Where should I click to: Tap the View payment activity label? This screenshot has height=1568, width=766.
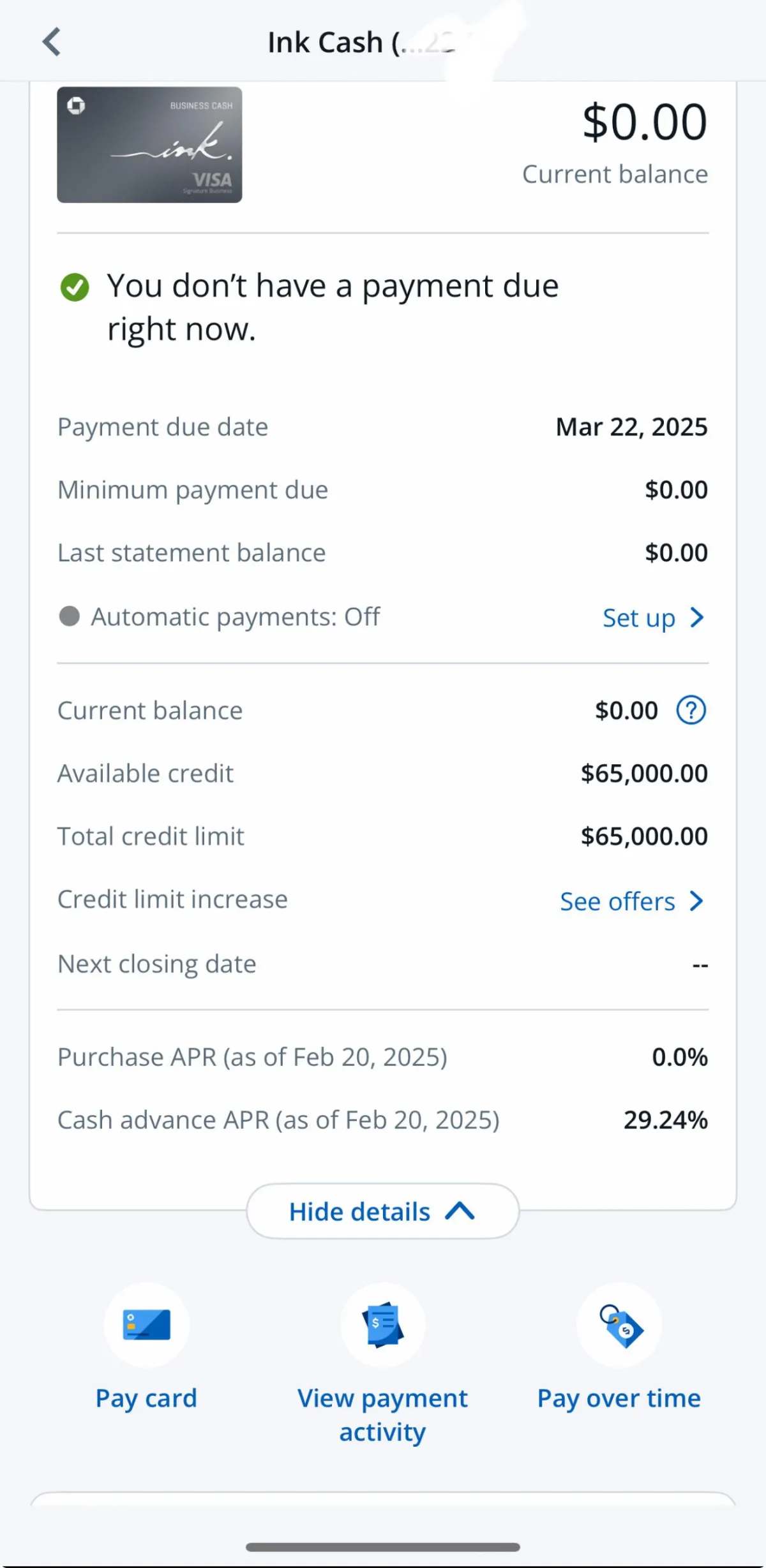click(382, 1415)
